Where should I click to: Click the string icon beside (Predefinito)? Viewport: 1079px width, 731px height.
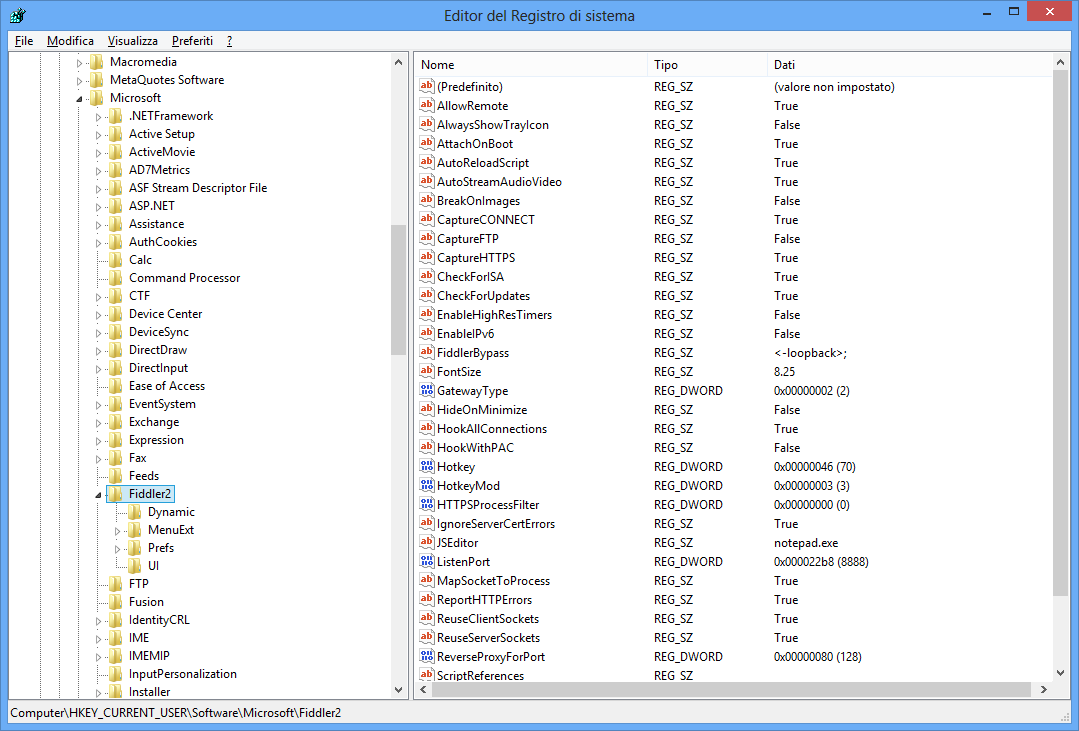pyautogui.click(x=427, y=87)
